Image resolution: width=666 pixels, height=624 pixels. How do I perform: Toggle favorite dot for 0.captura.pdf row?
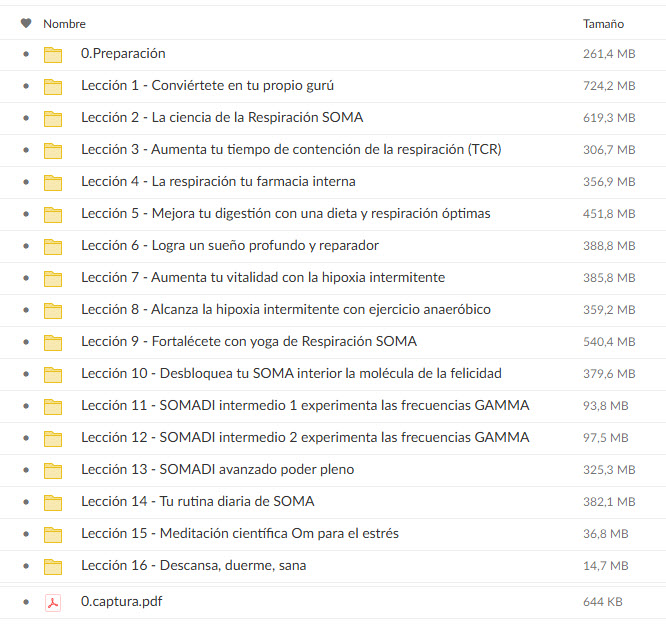26,602
